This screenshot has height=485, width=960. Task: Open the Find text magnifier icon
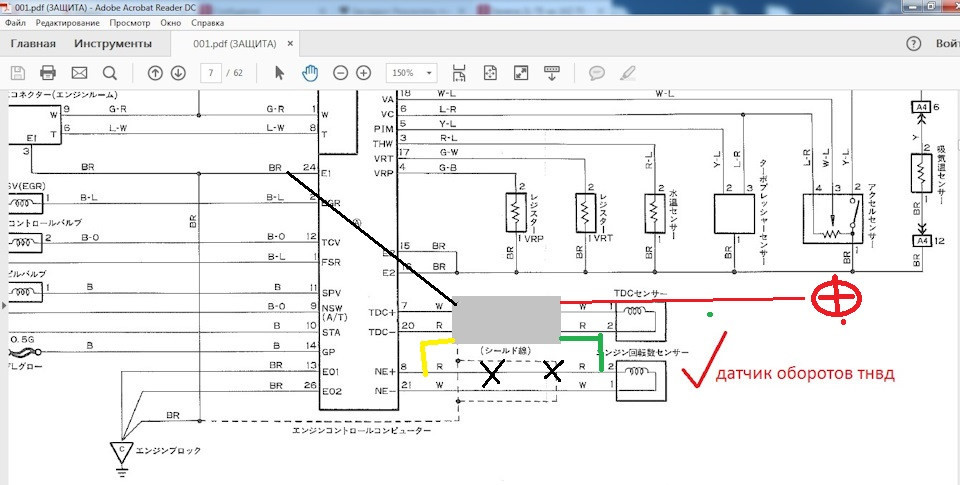point(110,73)
